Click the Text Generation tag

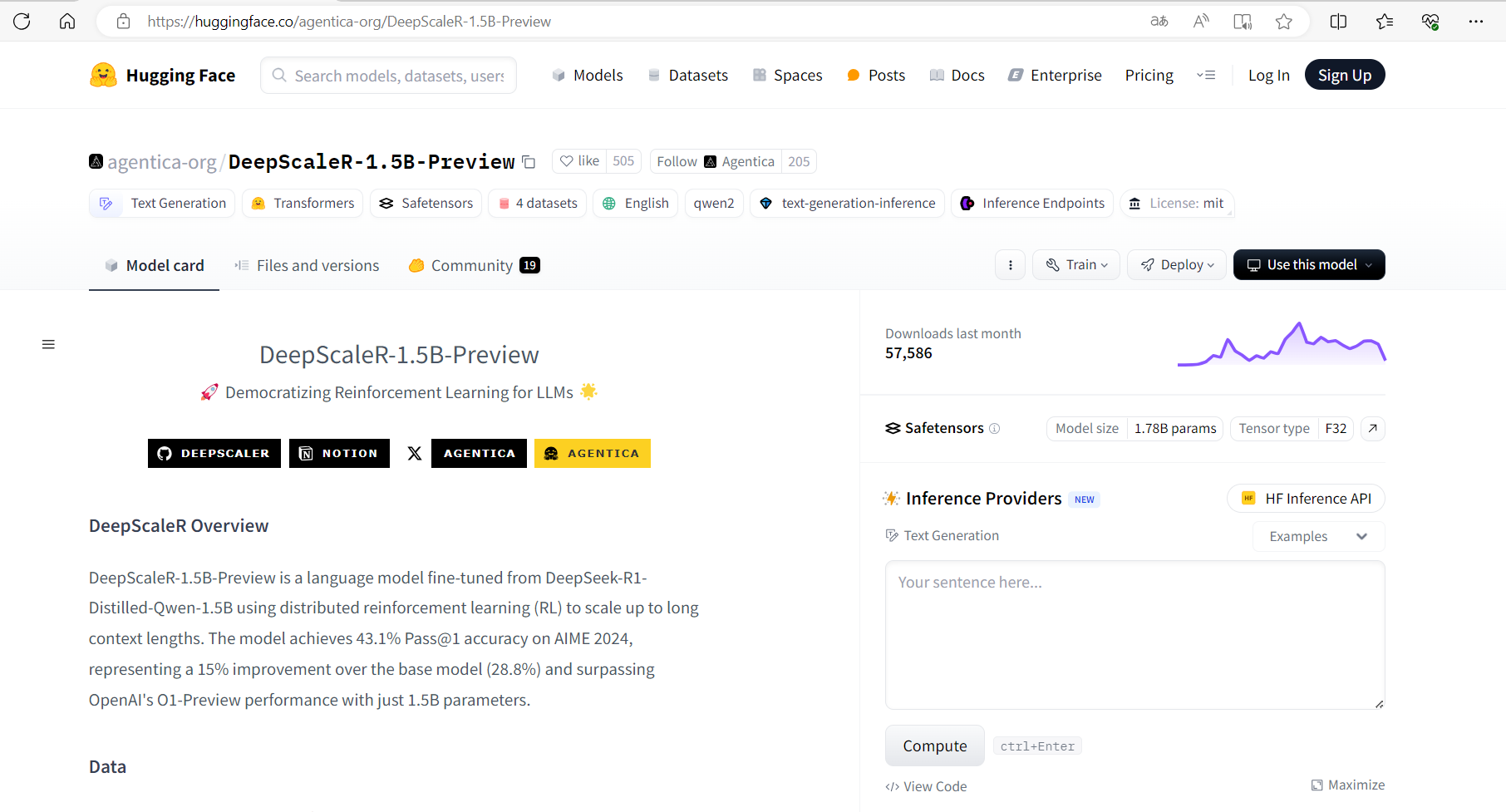tap(162, 204)
